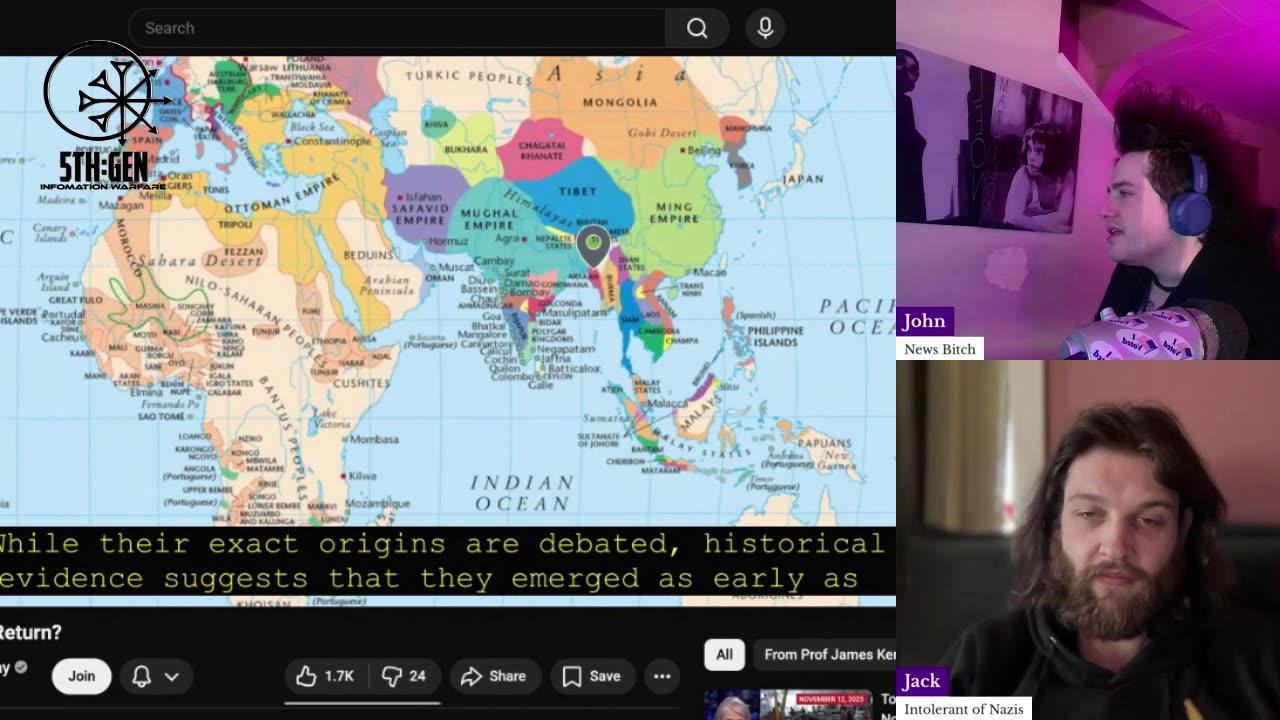Viewport: 1280px width, 720px height.
Task: Activate voice search microphone icon
Action: point(765,28)
